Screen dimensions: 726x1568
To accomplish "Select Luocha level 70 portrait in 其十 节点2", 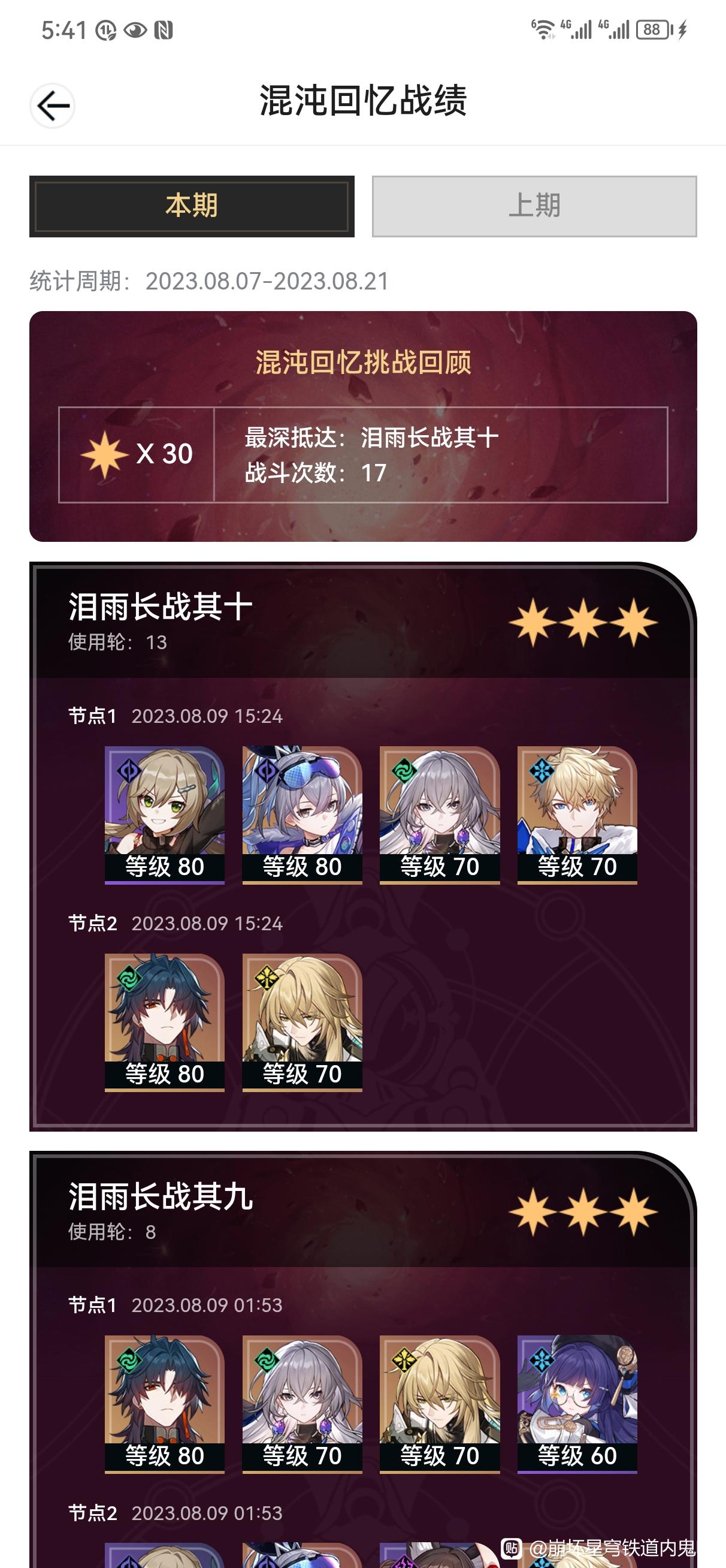I will [302, 1022].
